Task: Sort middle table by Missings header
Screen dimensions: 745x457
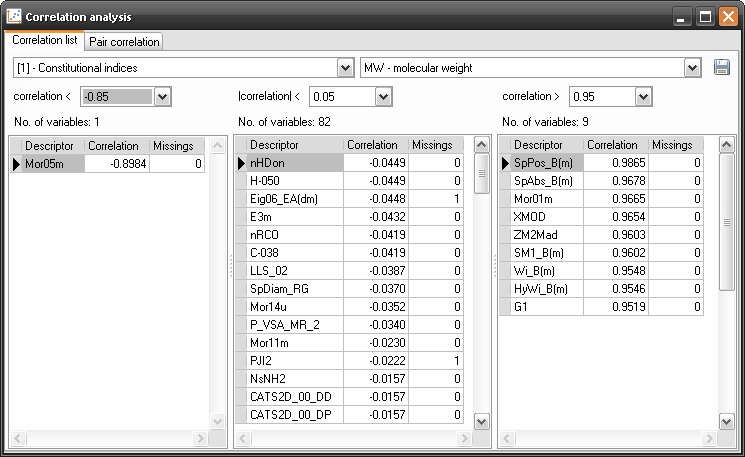Action: 436,145
